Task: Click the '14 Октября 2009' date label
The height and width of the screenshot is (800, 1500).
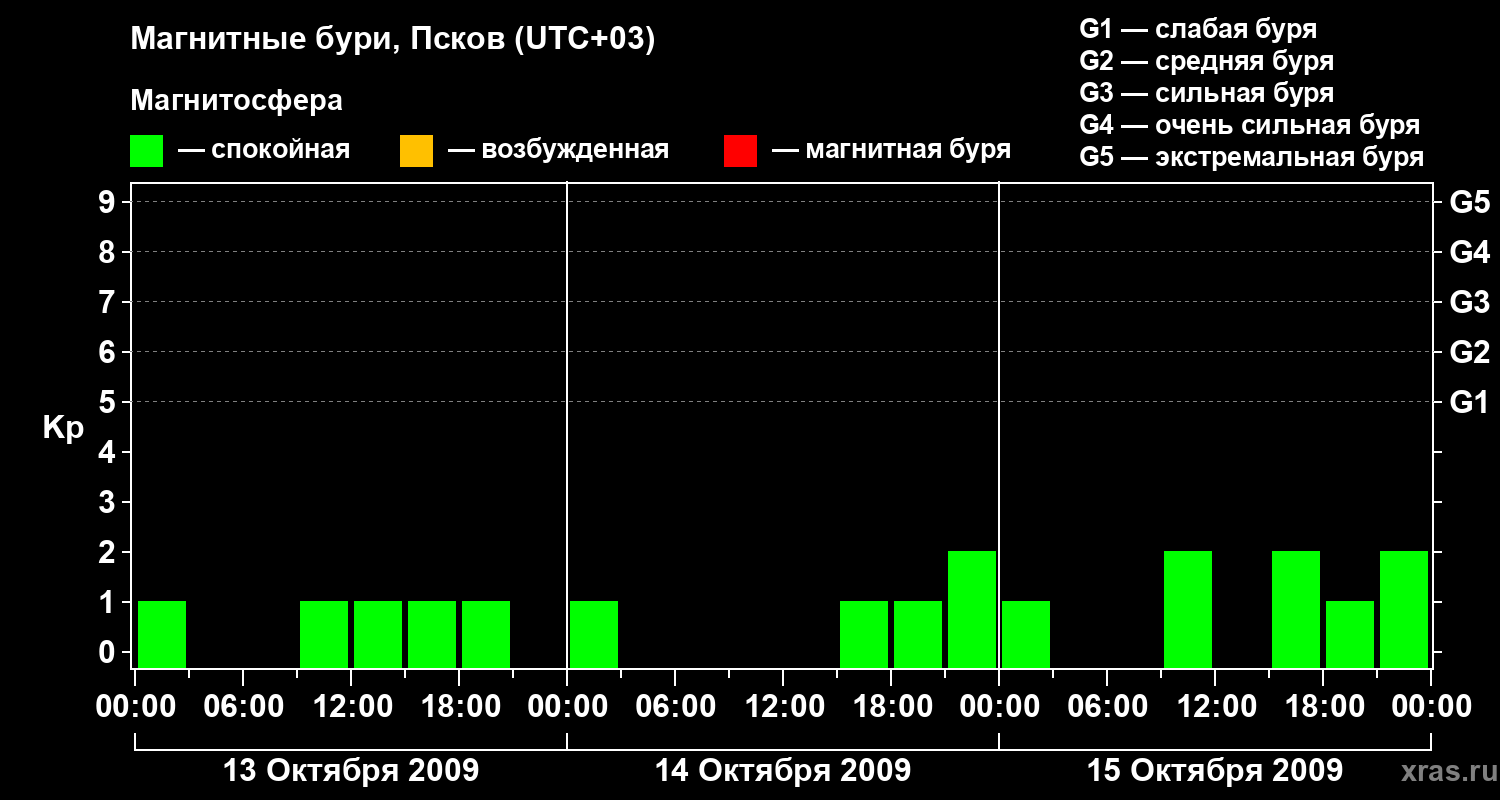Action: tap(783, 771)
